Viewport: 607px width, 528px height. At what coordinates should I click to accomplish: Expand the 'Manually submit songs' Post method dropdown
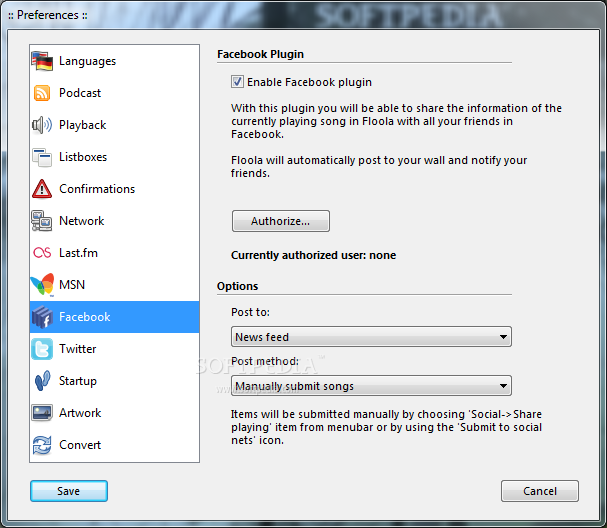tap(371, 386)
